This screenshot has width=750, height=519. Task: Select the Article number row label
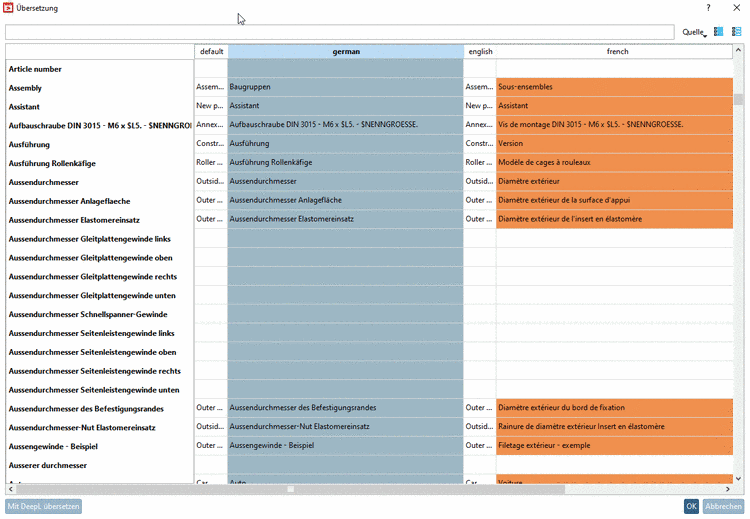(35, 69)
